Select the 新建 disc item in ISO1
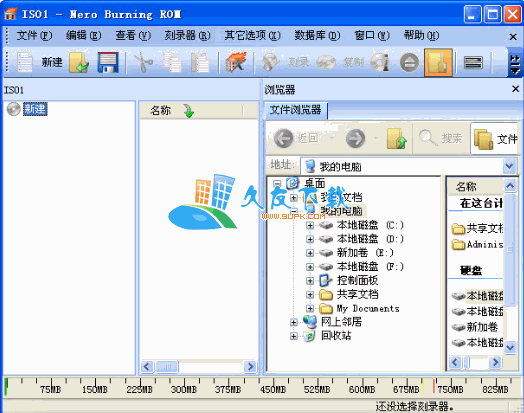 (x=35, y=109)
